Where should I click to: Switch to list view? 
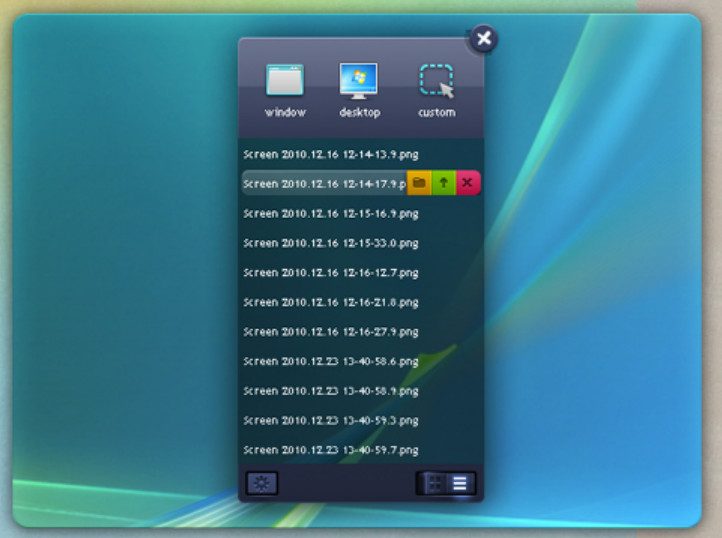point(460,483)
